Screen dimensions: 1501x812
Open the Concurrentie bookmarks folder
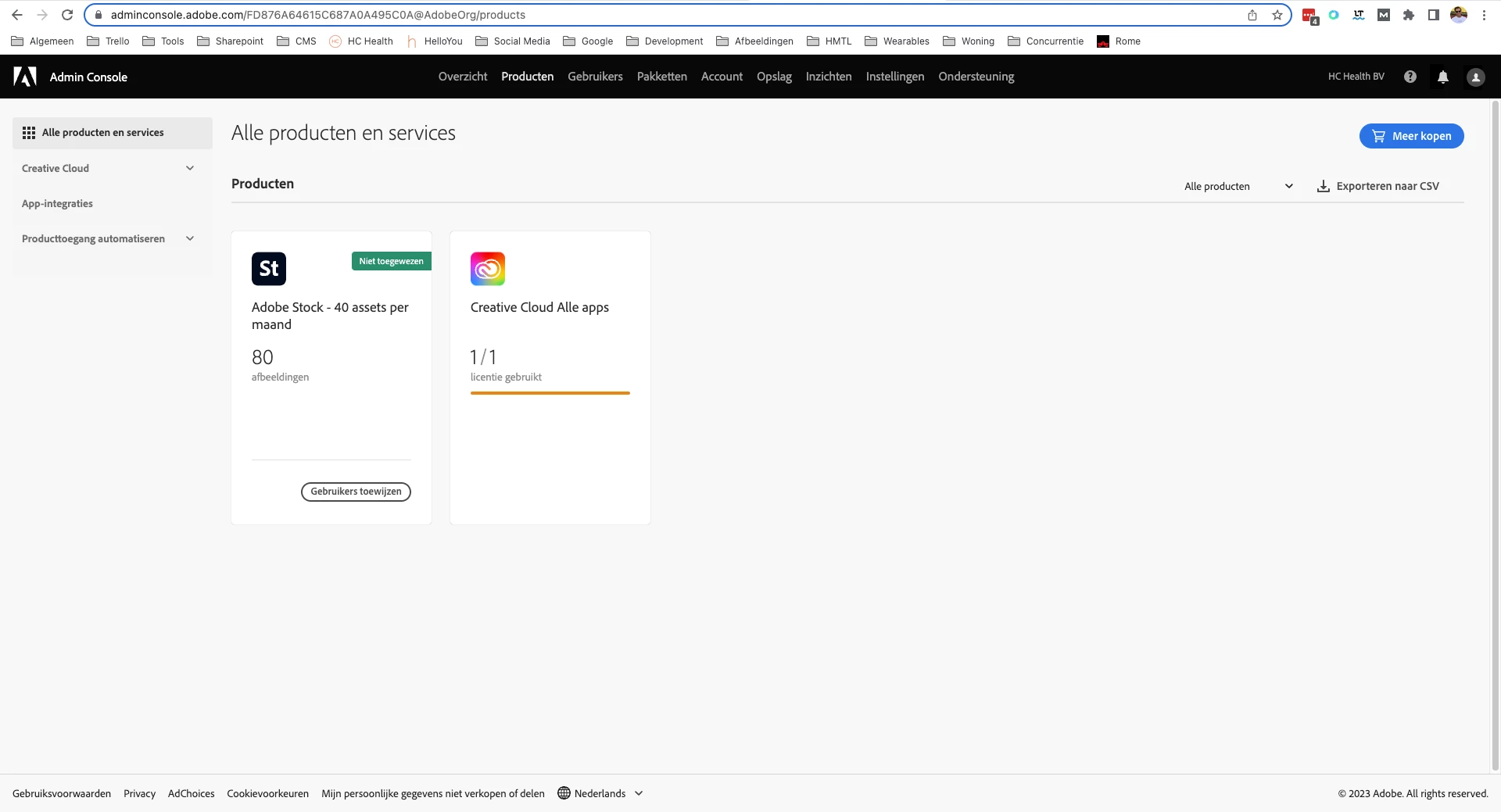click(1046, 41)
